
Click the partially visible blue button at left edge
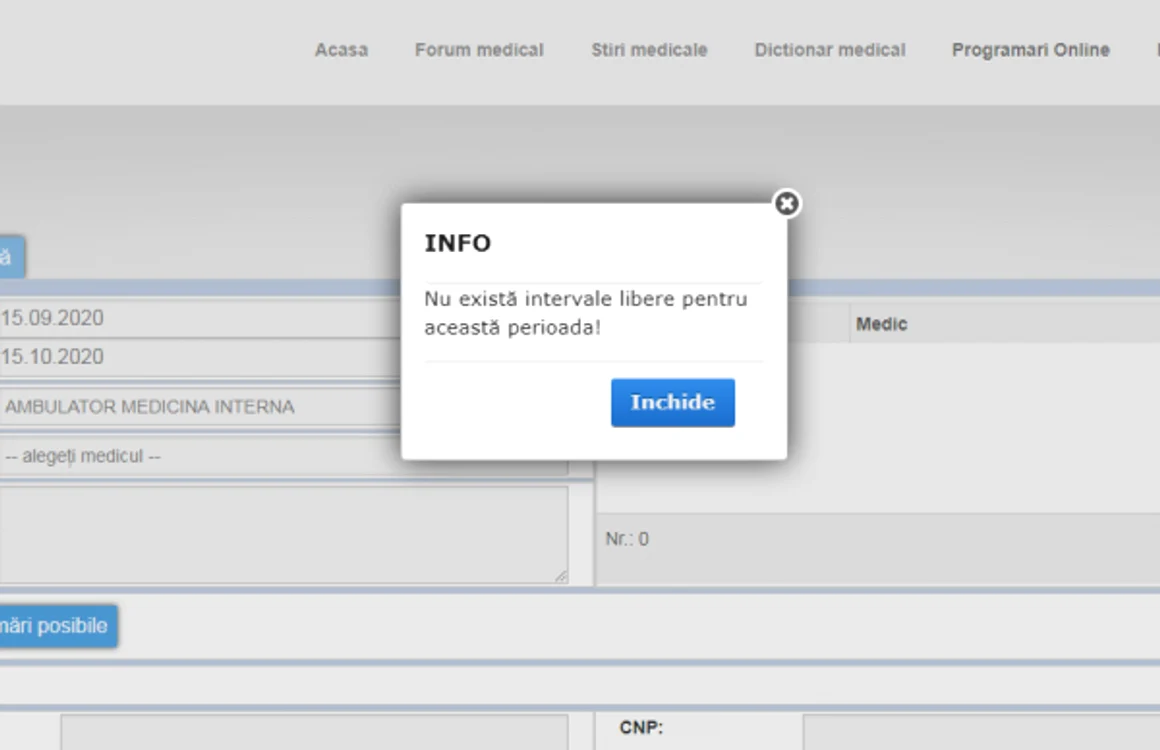pos(12,257)
